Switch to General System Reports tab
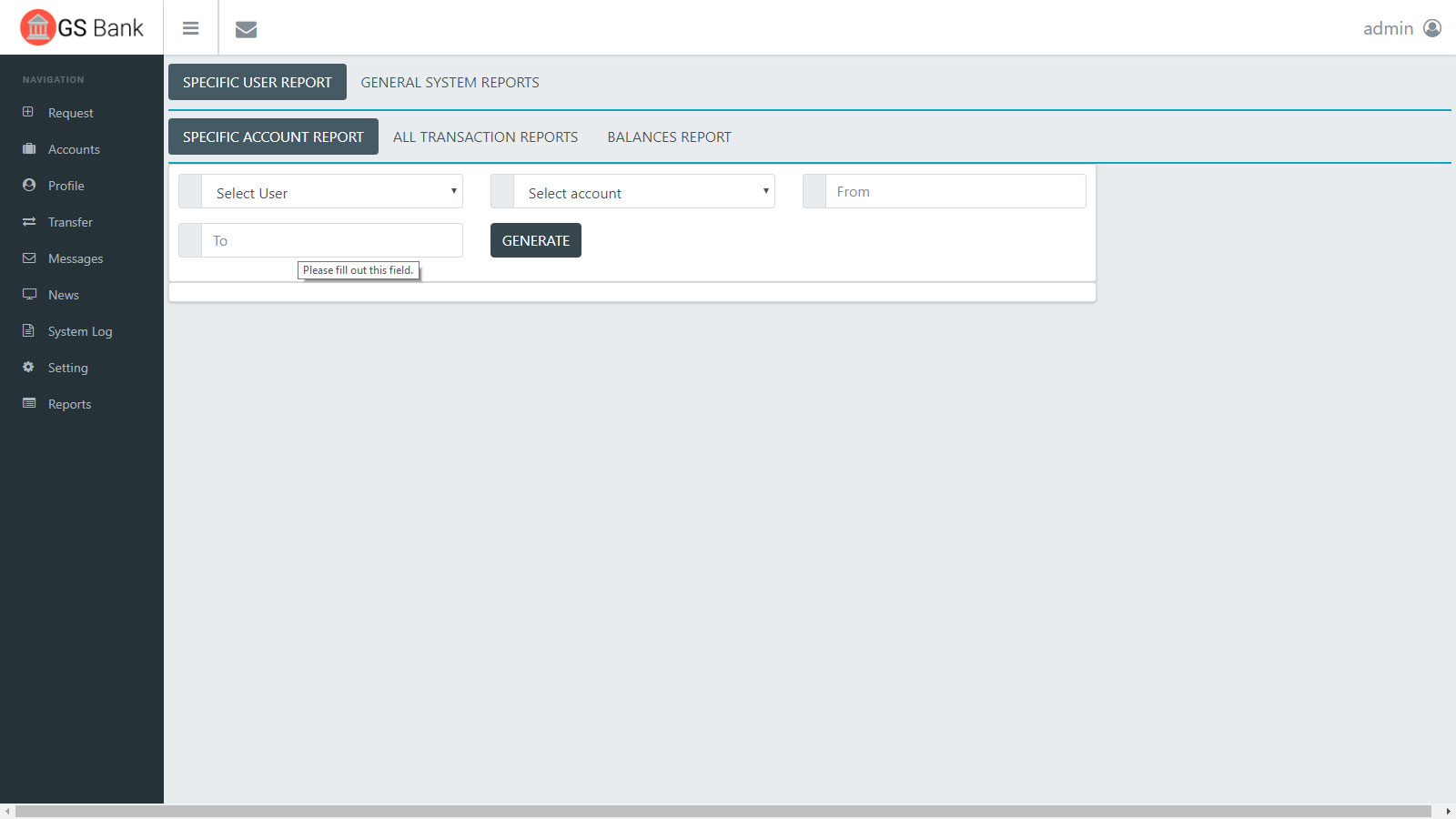Screen dimensions: 1456x819 [x=450, y=82]
